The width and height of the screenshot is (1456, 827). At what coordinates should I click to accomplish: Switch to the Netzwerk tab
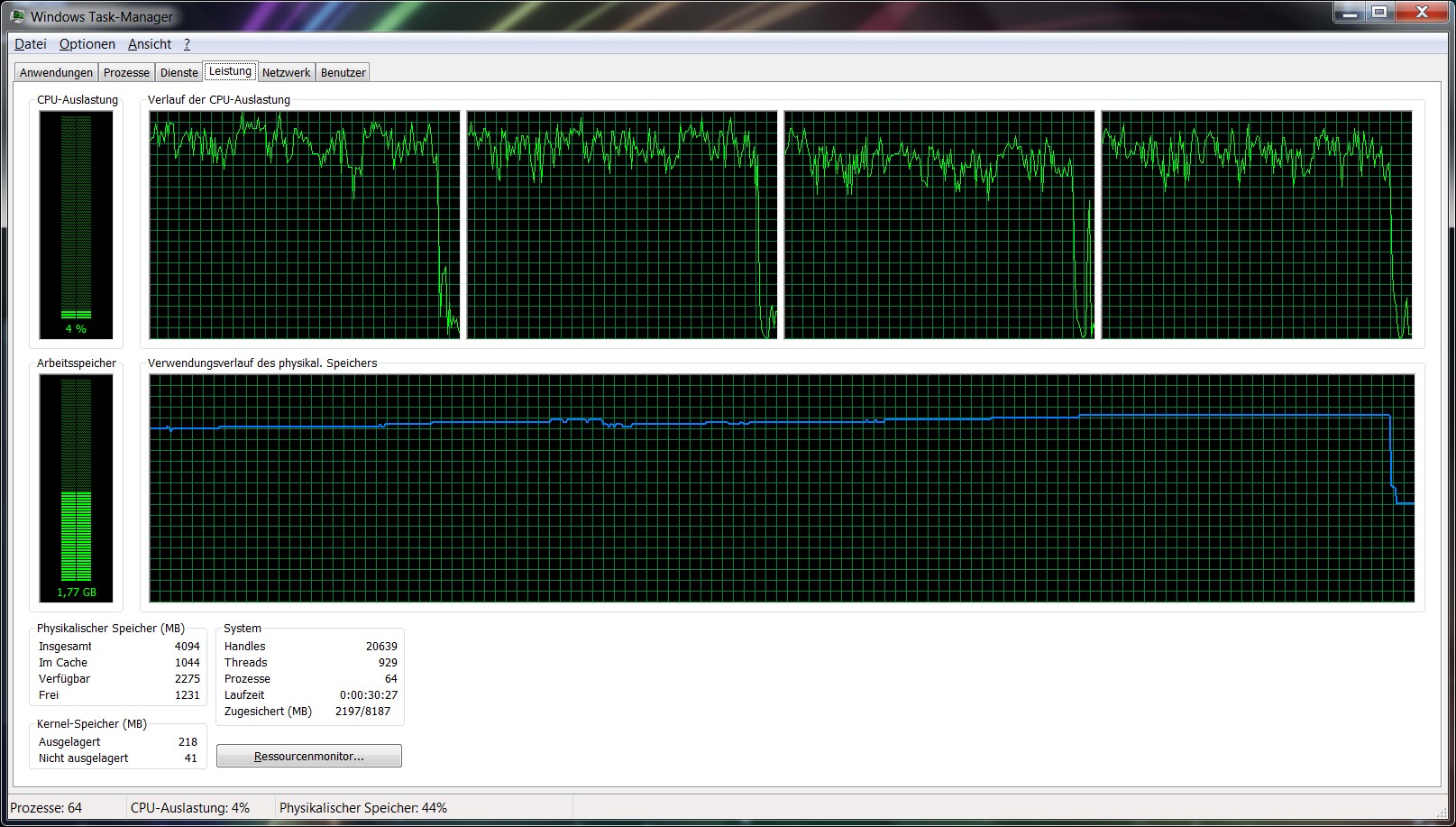(286, 73)
